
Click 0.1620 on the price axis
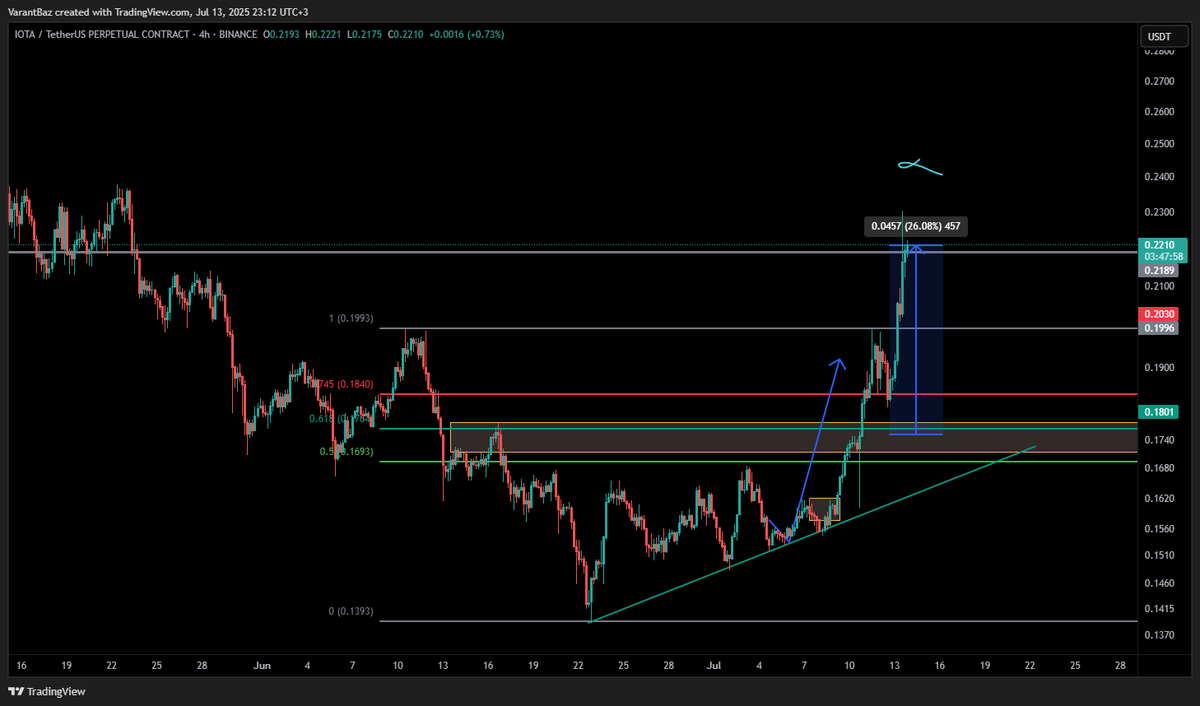[x=1159, y=498]
